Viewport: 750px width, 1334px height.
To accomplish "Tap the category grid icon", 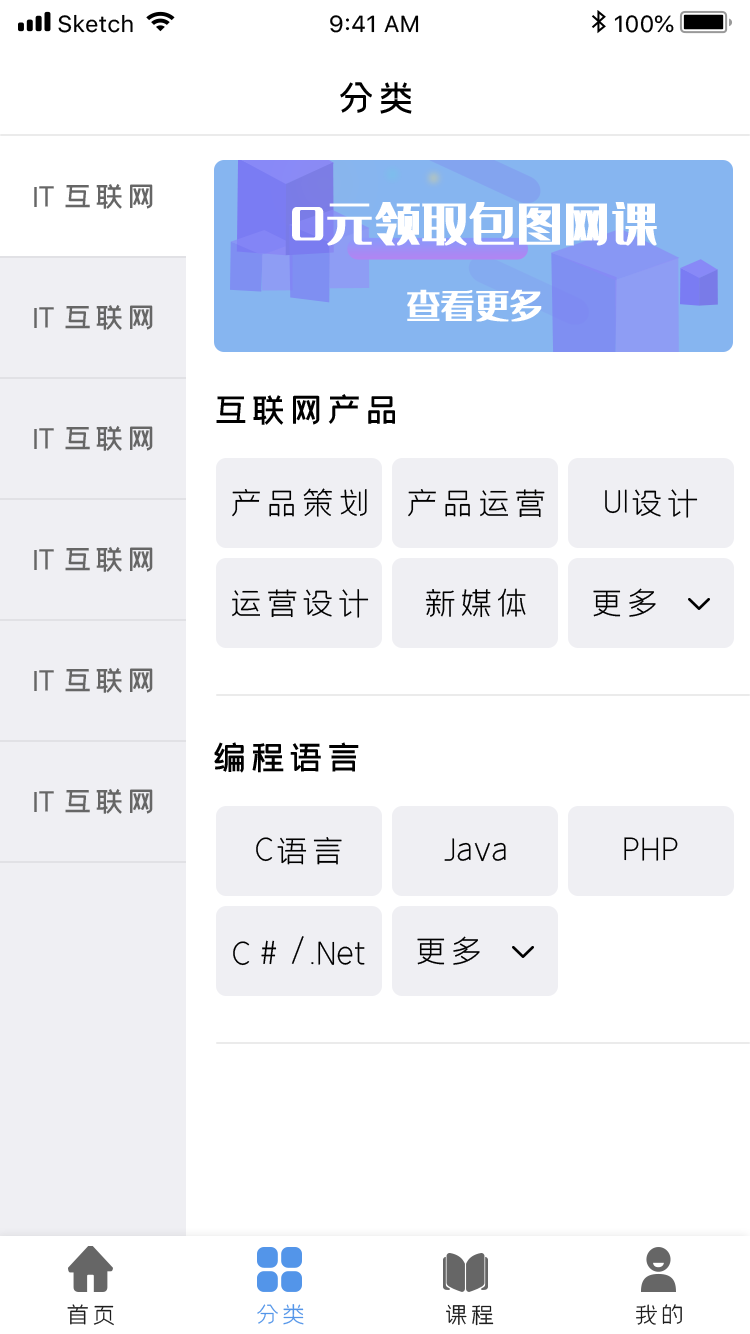I will pos(280,1270).
